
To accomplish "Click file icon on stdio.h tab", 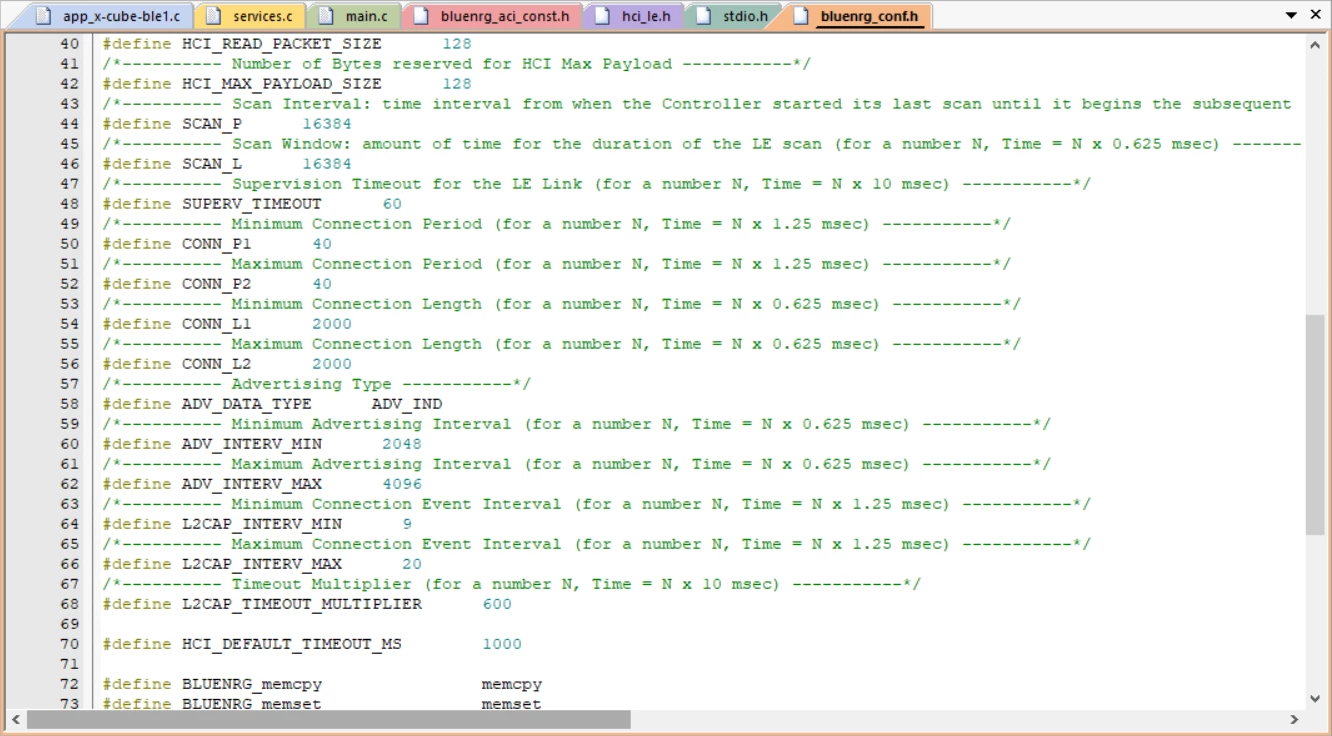I will (703, 16).
